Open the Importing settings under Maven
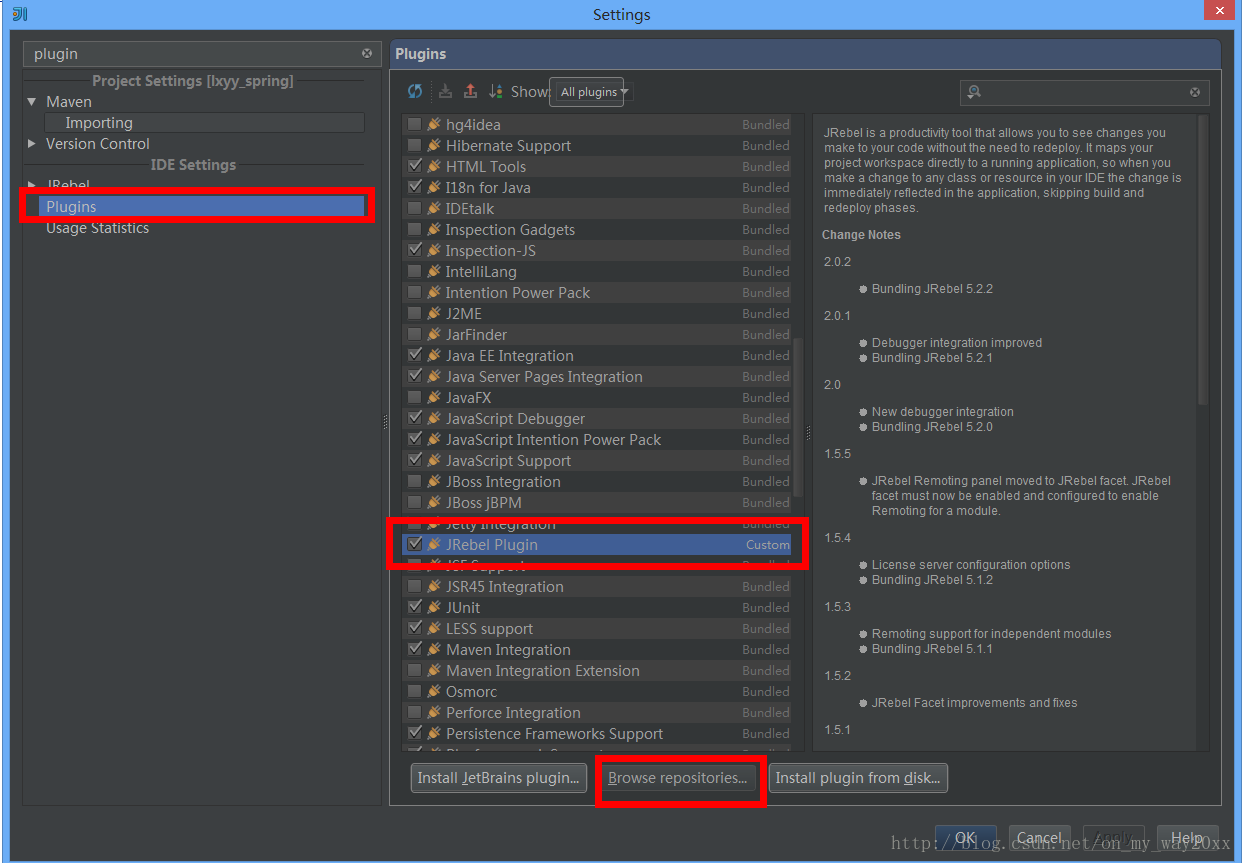 coord(99,123)
